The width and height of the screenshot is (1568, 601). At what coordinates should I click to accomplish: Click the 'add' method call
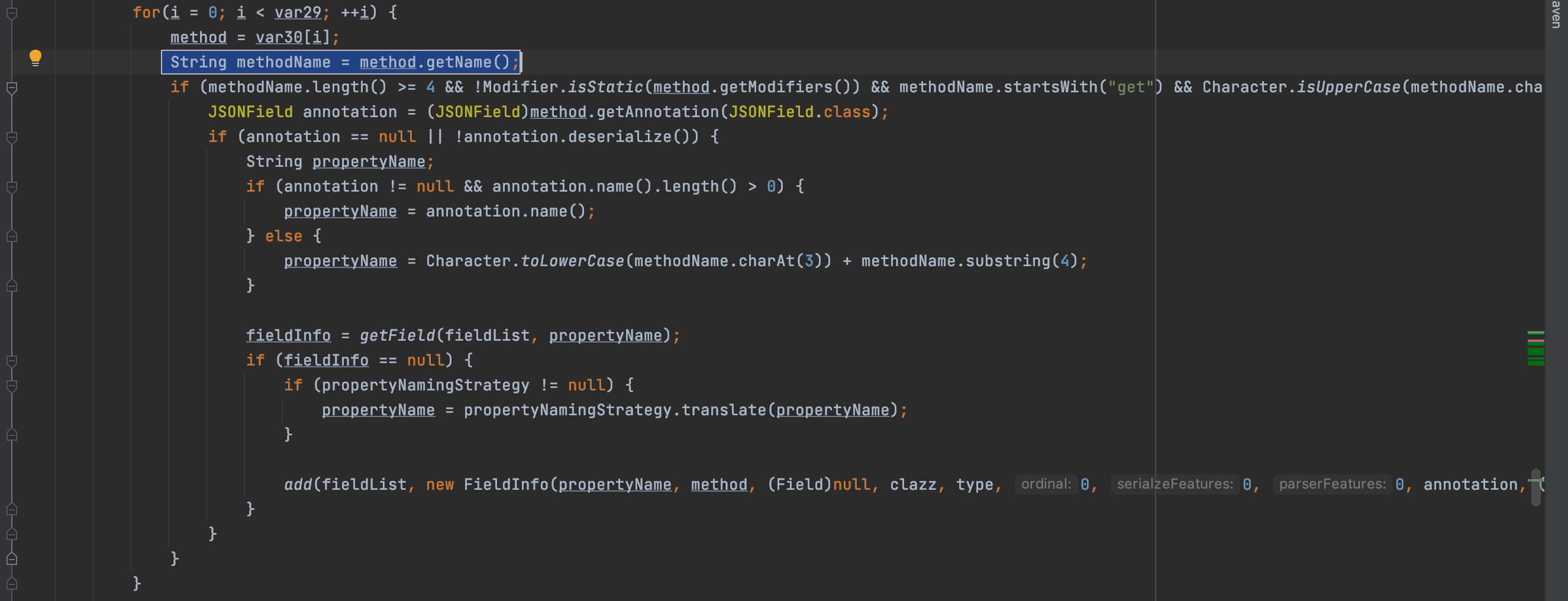[x=298, y=485]
